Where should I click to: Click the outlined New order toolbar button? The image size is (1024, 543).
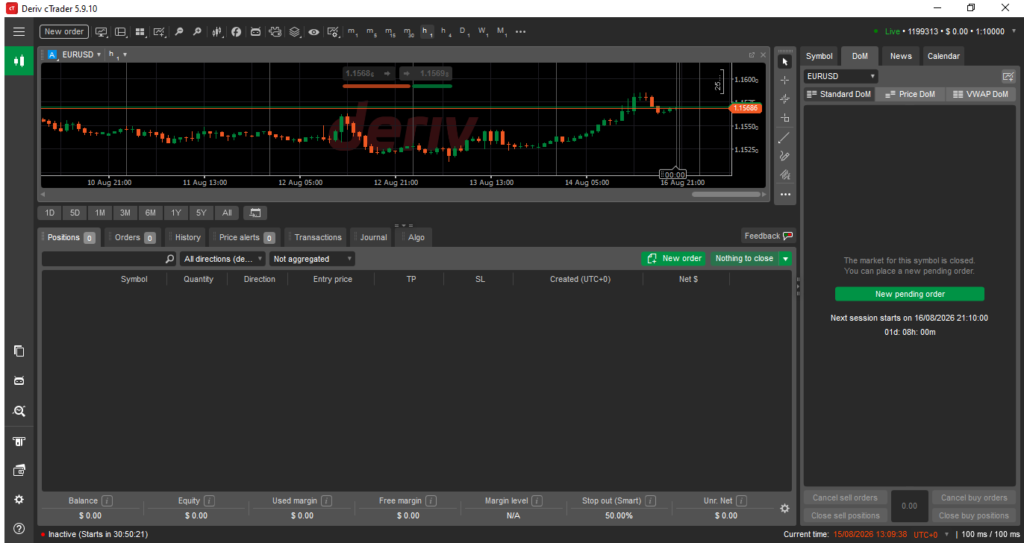coord(64,31)
